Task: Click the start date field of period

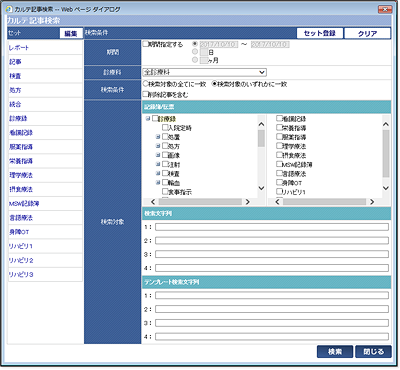Action: coord(219,44)
